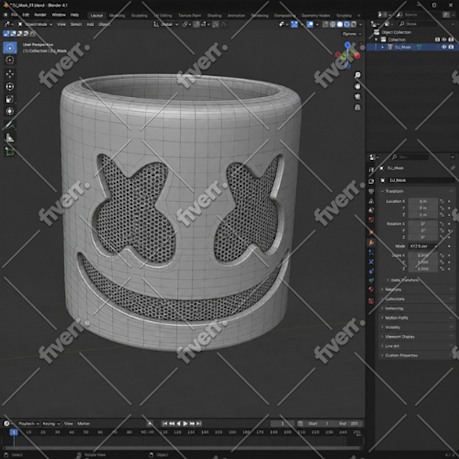Open the Particles properties tab icon
The image size is (459, 459).
pyautogui.click(x=371, y=252)
